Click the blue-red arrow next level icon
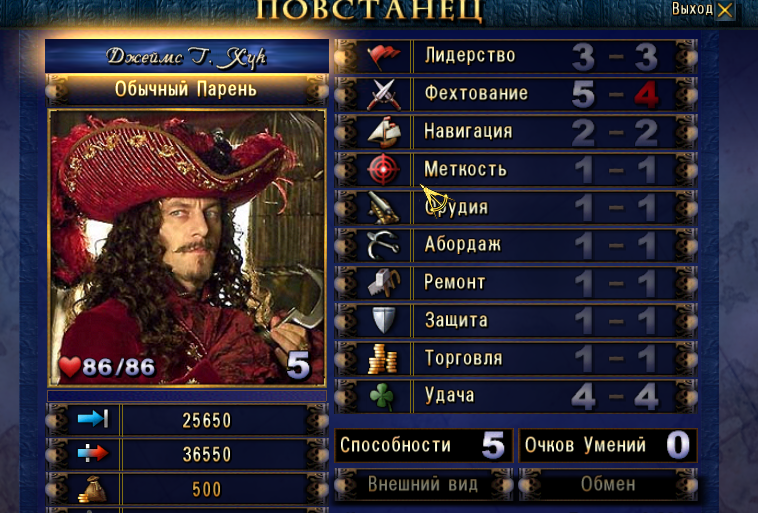The image size is (758, 513). [x=93, y=454]
